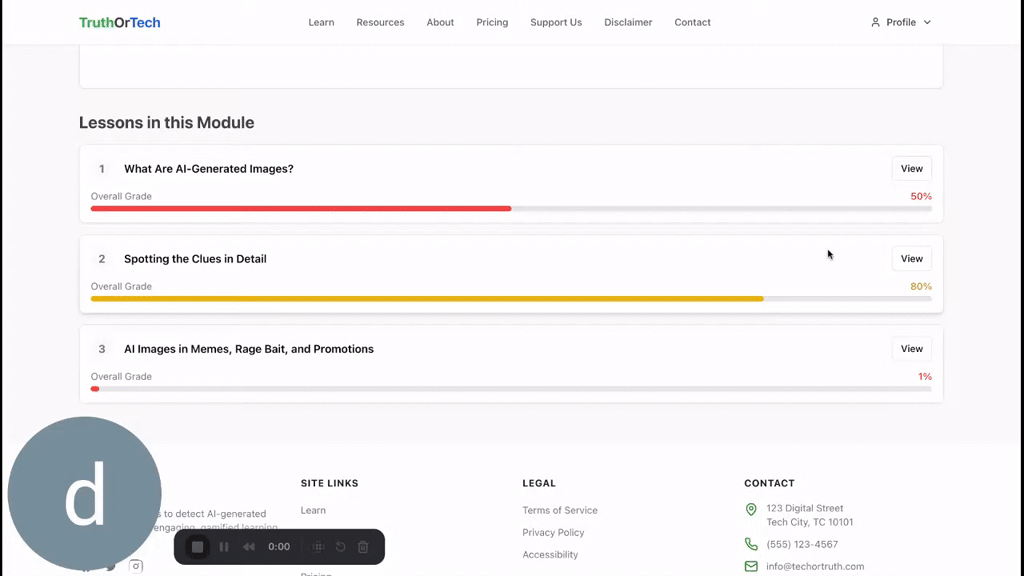Click the Learn link under Site Links
Screen dimensions: 1024x576
(313, 510)
